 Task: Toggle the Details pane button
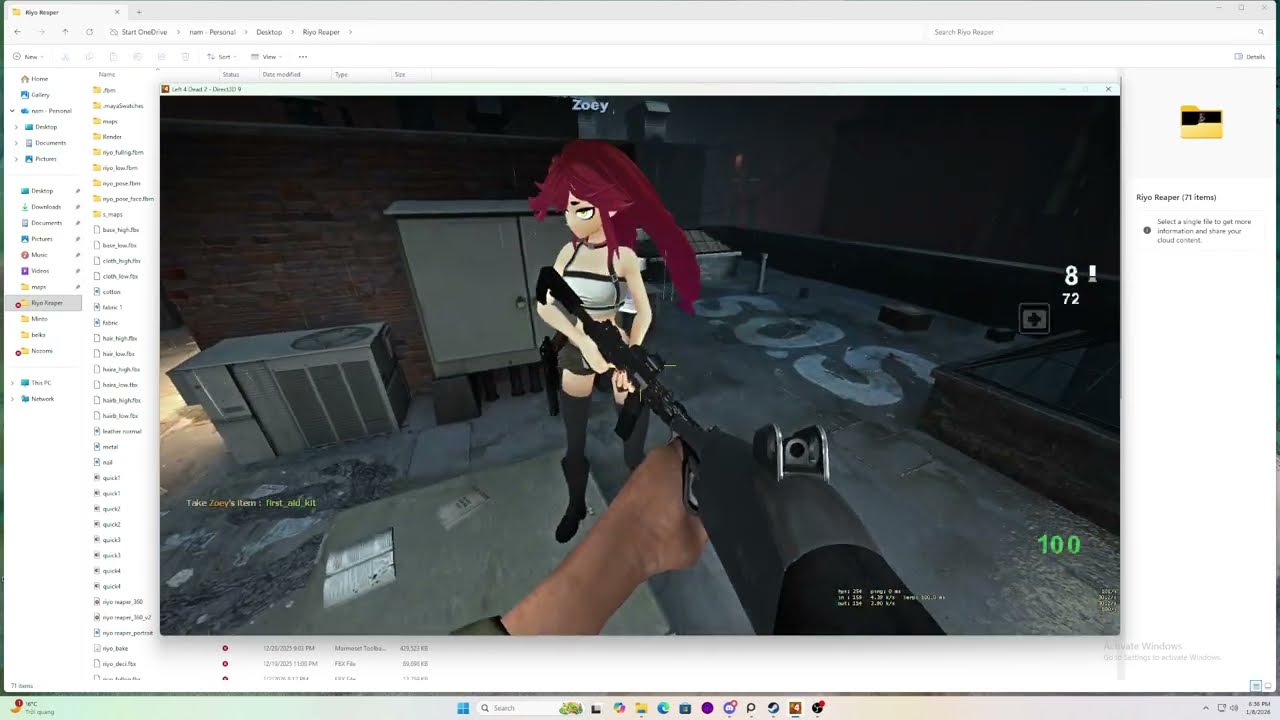[x=1250, y=57]
